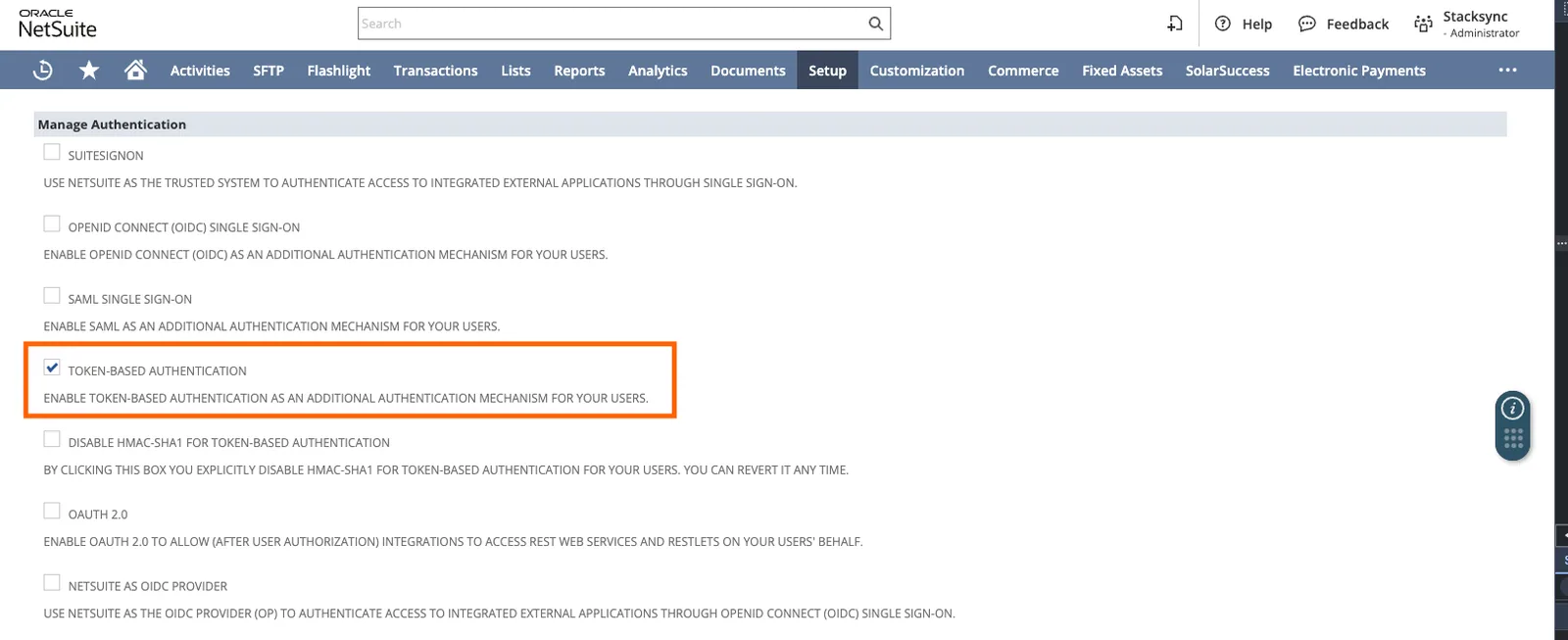
Task: Open the Documents menu
Action: (x=748, y=71)
